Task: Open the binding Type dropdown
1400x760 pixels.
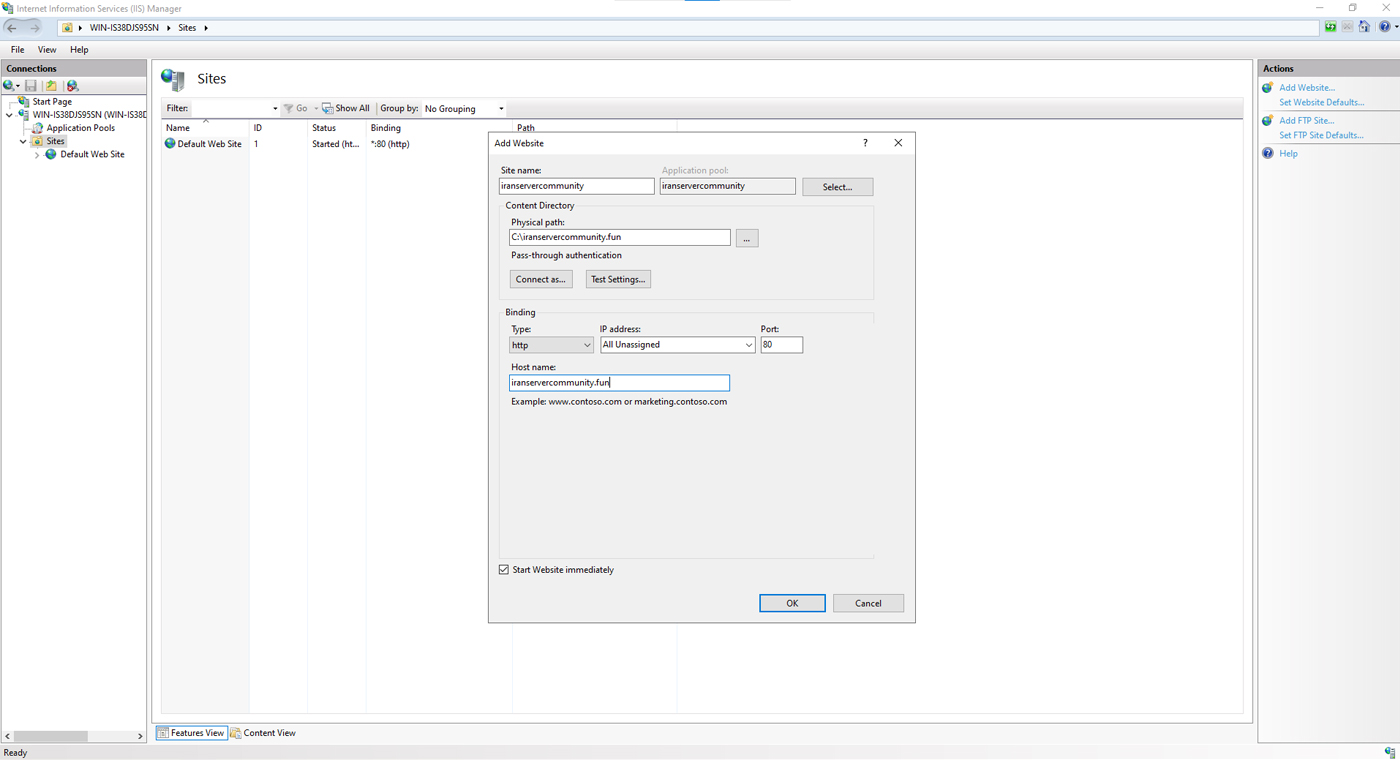Action: pyautogui.click(x=551, y=345)
